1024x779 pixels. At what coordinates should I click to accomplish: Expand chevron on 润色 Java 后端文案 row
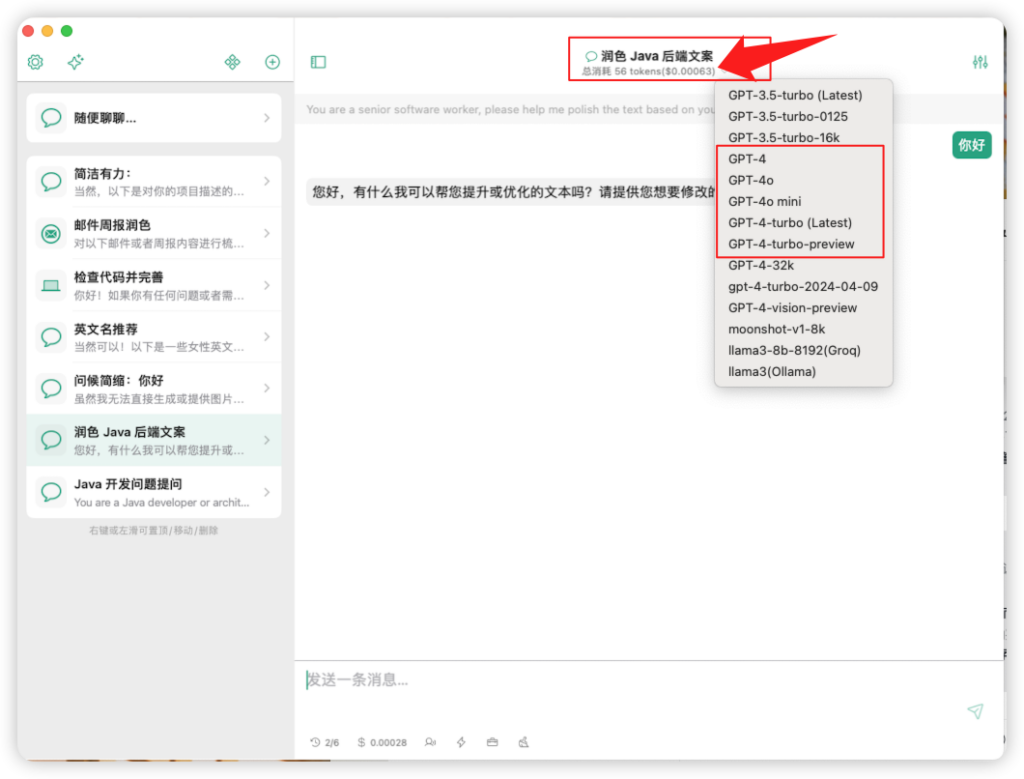tap(266, 441)
